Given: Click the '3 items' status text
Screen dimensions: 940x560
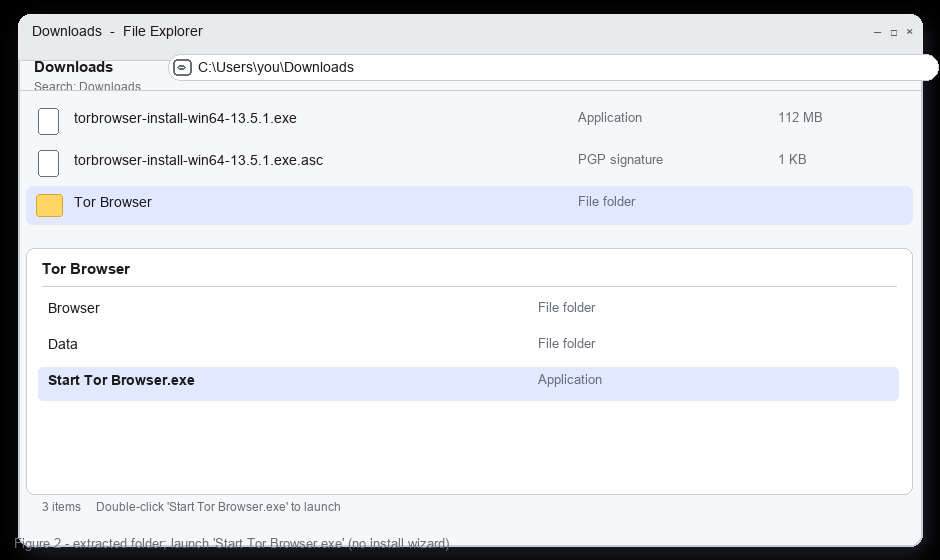Looking at the screenshot, I should pos(61,507).
